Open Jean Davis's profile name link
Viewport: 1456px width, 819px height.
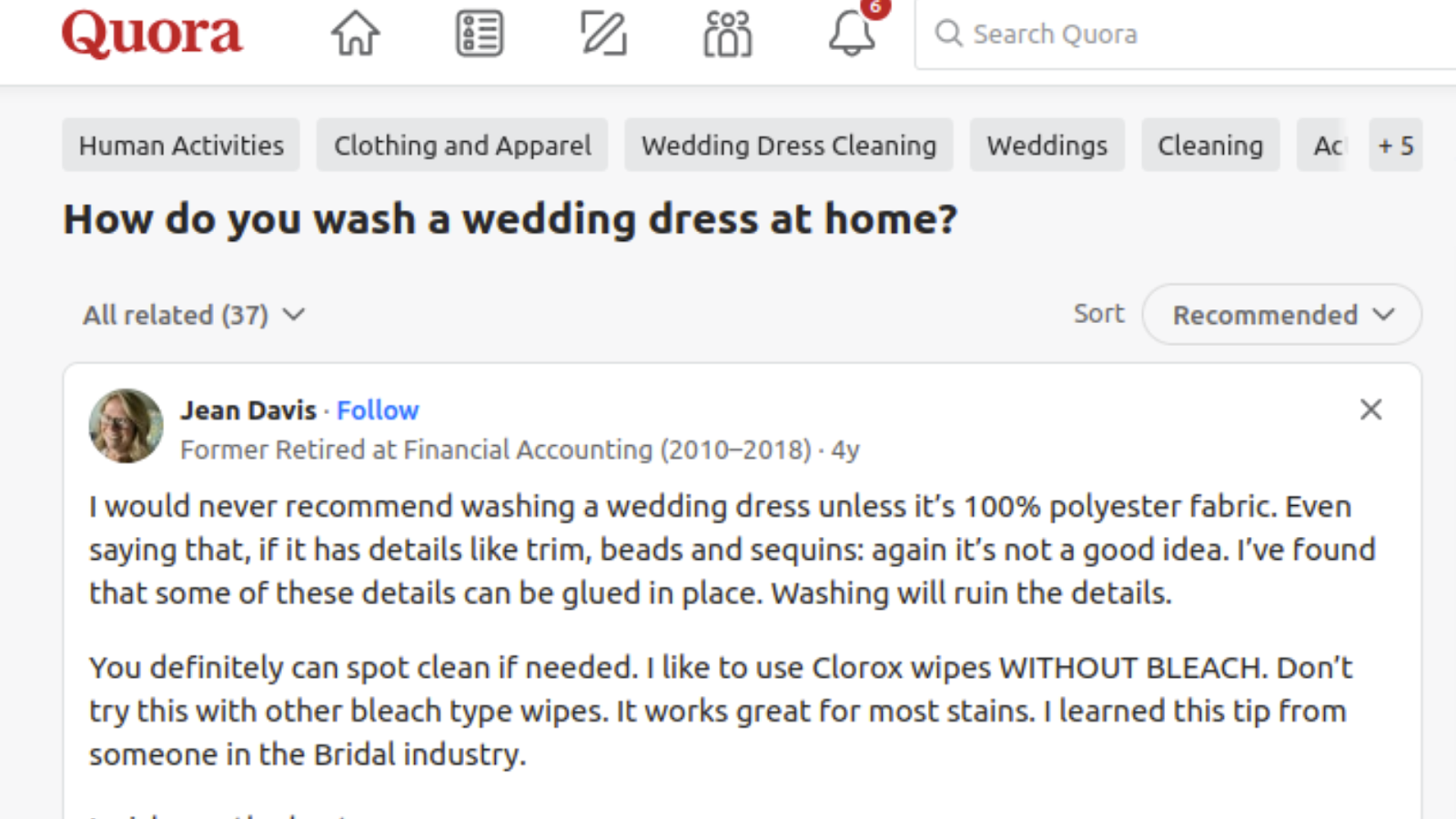point(248,410)
